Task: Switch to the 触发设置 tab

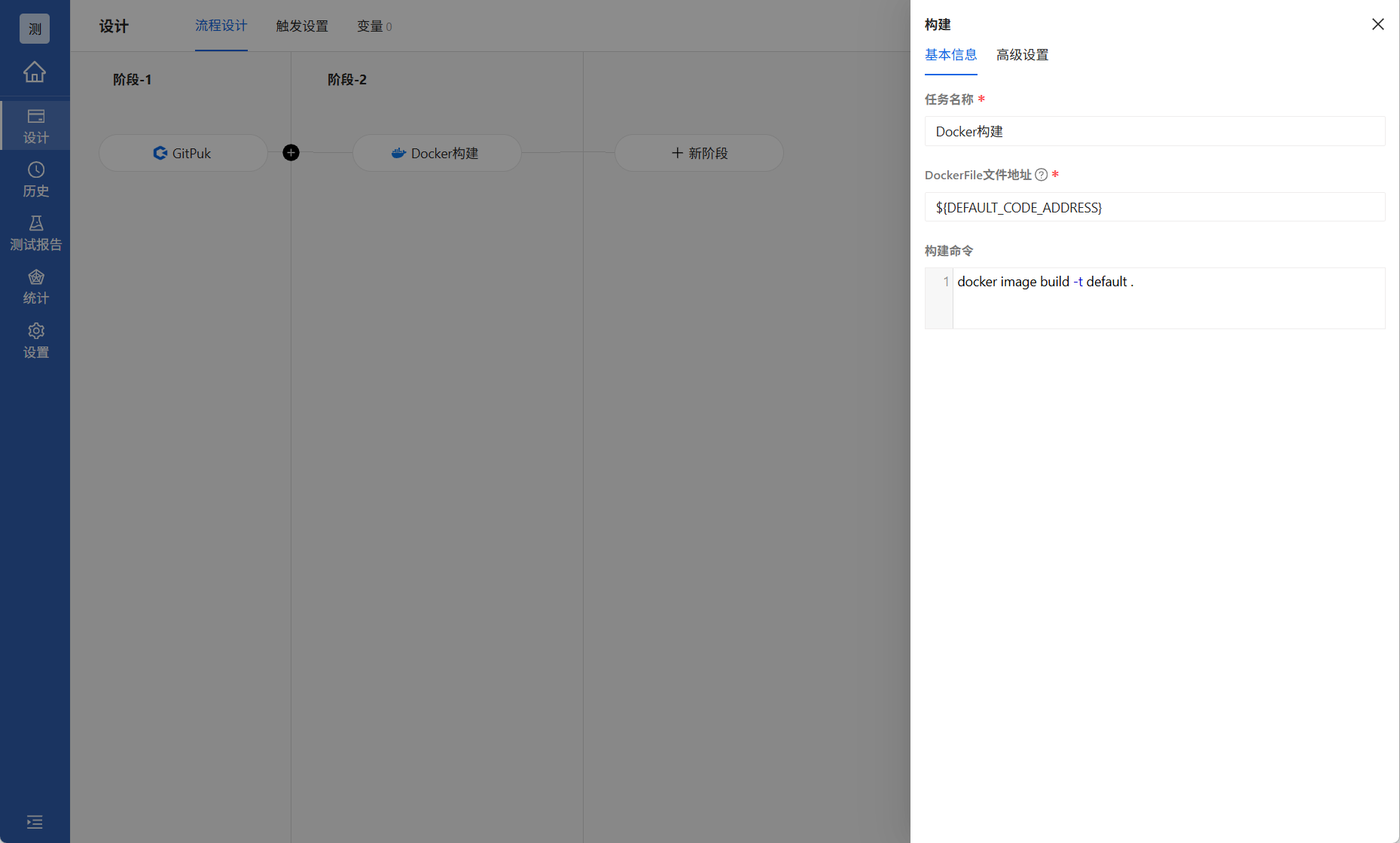Action: [x=301, y=26]
